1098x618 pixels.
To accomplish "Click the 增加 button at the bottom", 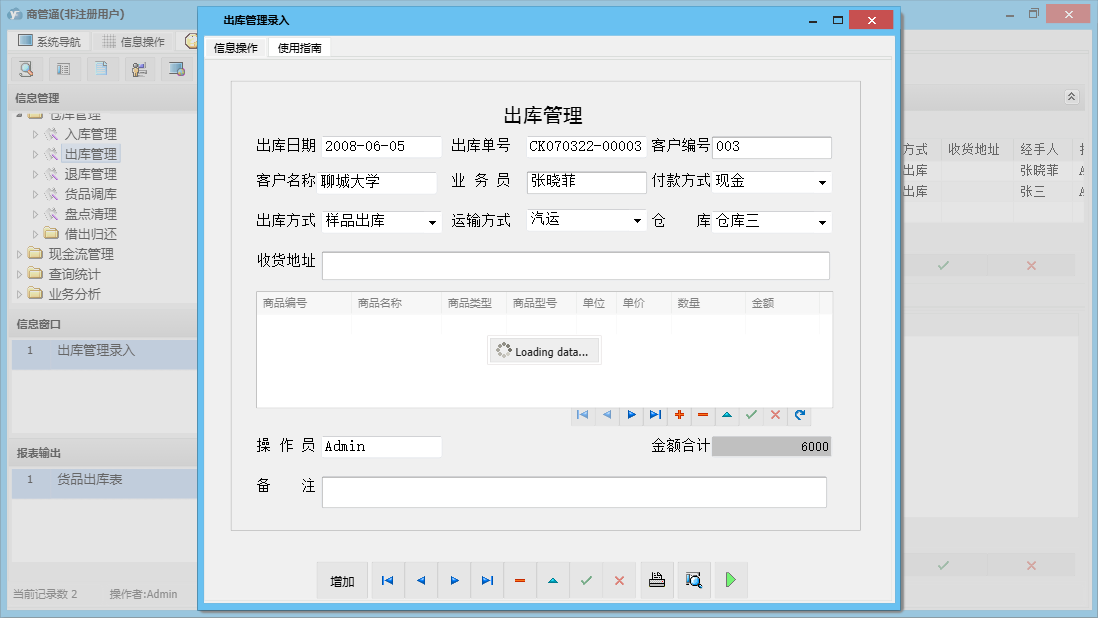I will (x=342, y=580).
